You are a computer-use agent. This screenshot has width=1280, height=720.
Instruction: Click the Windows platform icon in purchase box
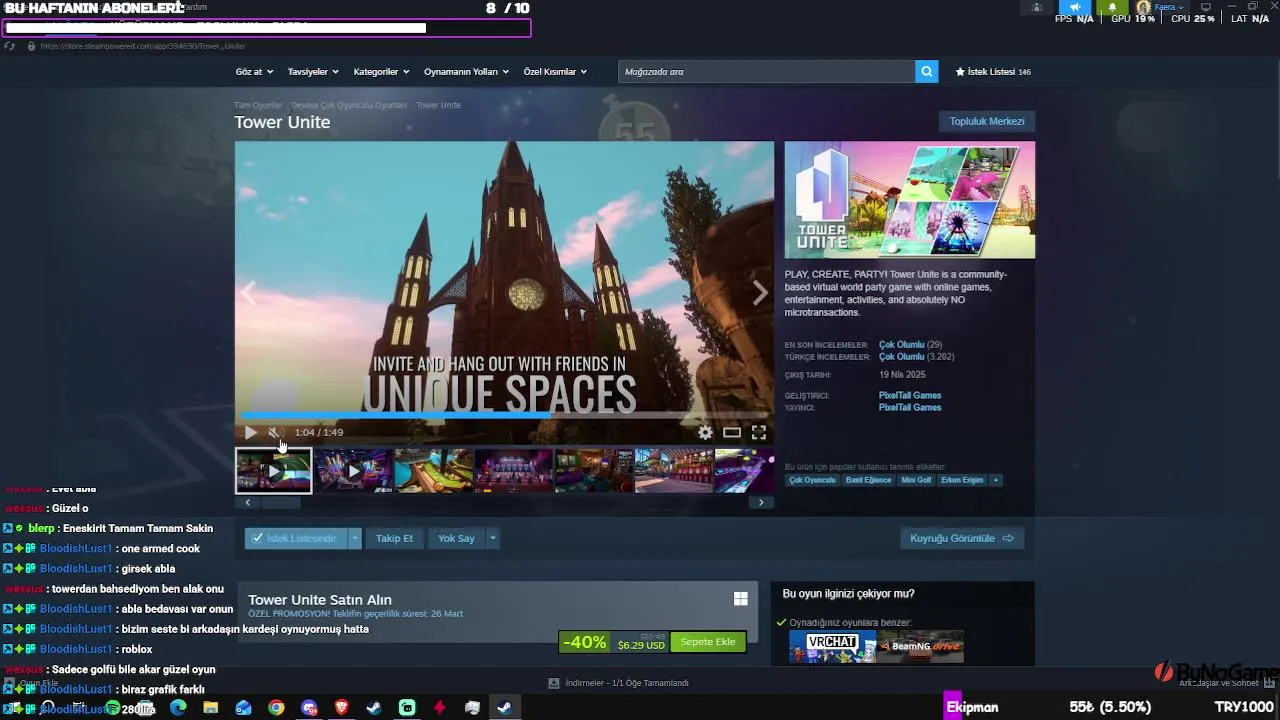pos(740,599)
